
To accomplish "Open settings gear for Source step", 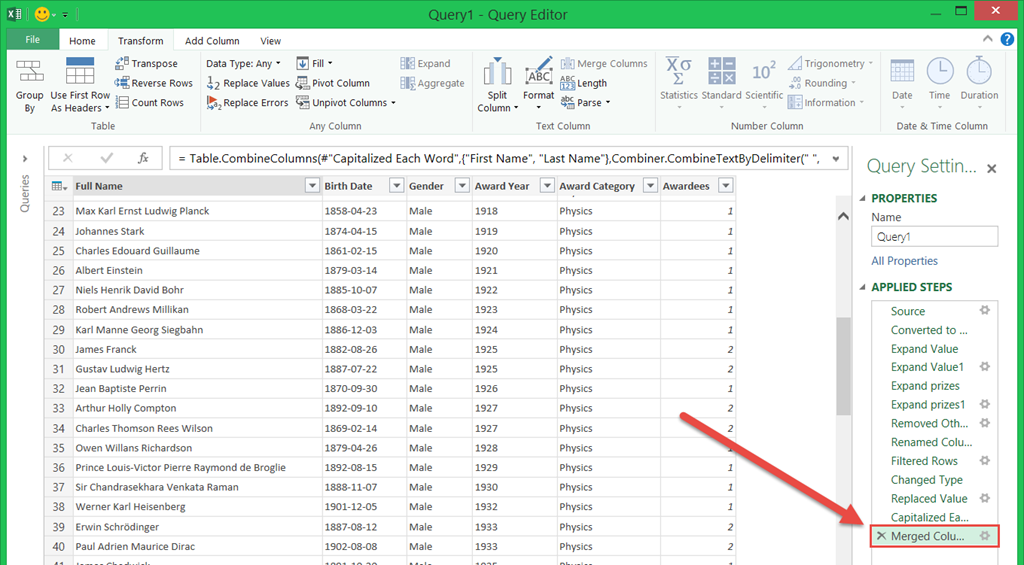I will 984,311.
